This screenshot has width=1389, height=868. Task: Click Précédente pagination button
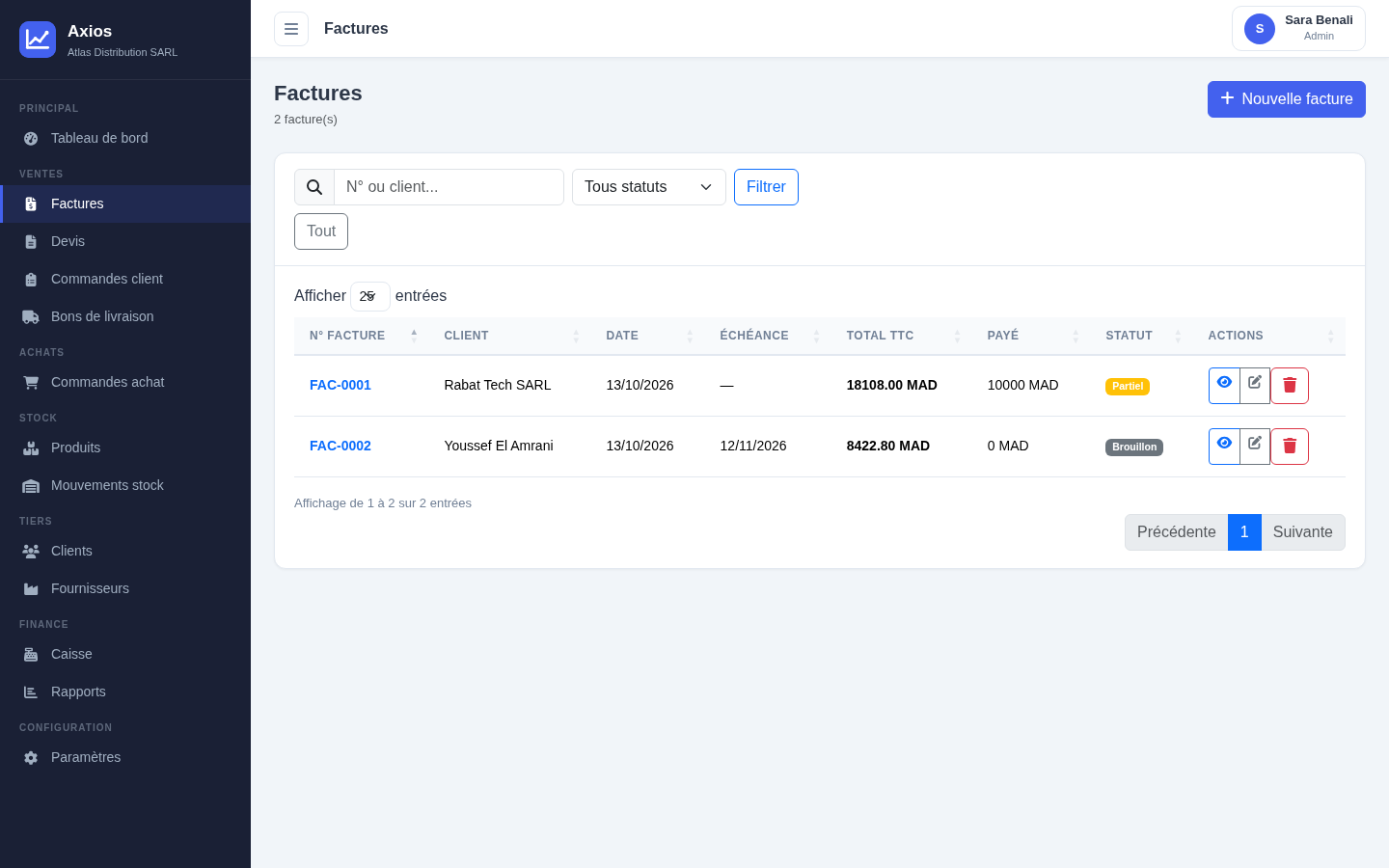1177,532
